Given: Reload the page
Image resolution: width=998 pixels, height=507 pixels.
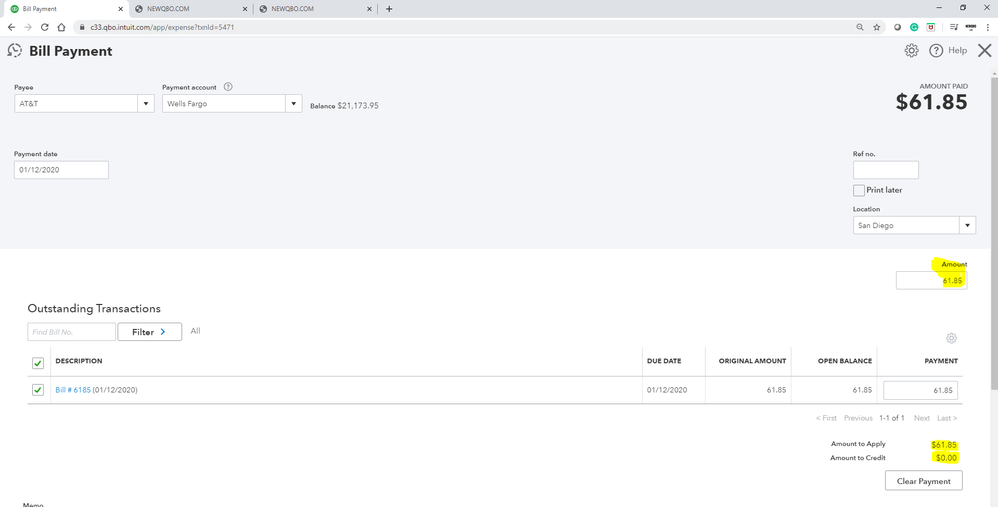Looking at the screenshot, I should click(45, 27).
